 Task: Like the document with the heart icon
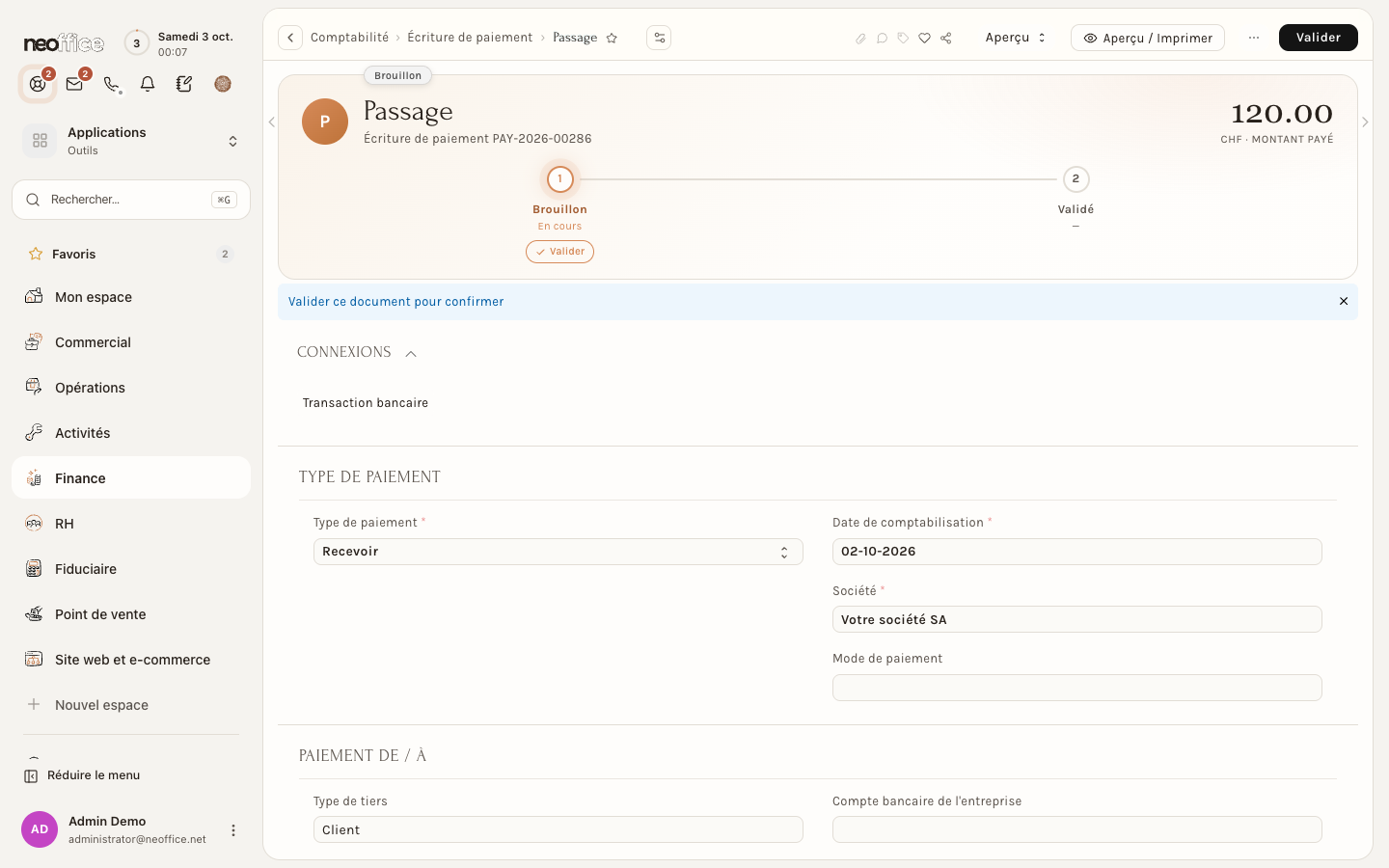924,39
